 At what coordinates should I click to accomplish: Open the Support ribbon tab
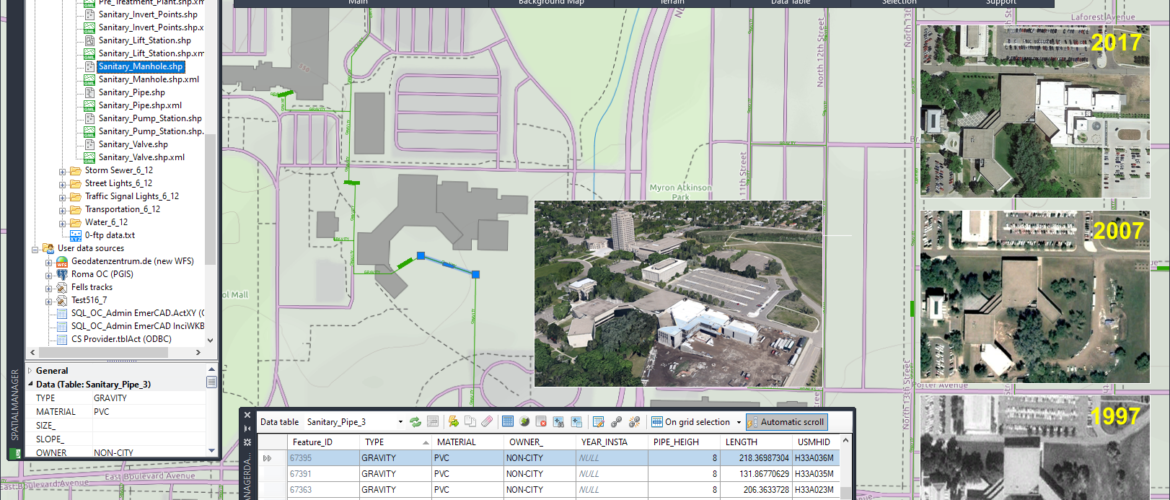click(x=1001, y=3)
